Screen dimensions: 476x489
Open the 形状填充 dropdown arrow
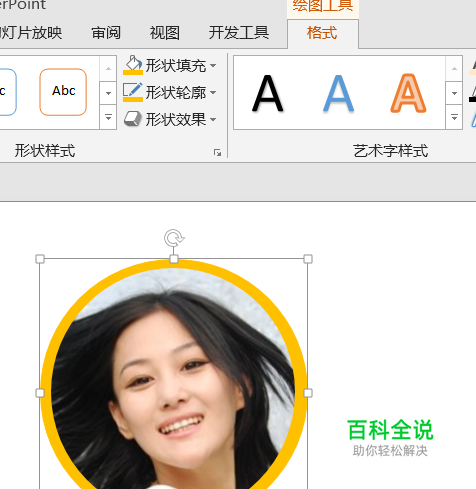[213, 66]
